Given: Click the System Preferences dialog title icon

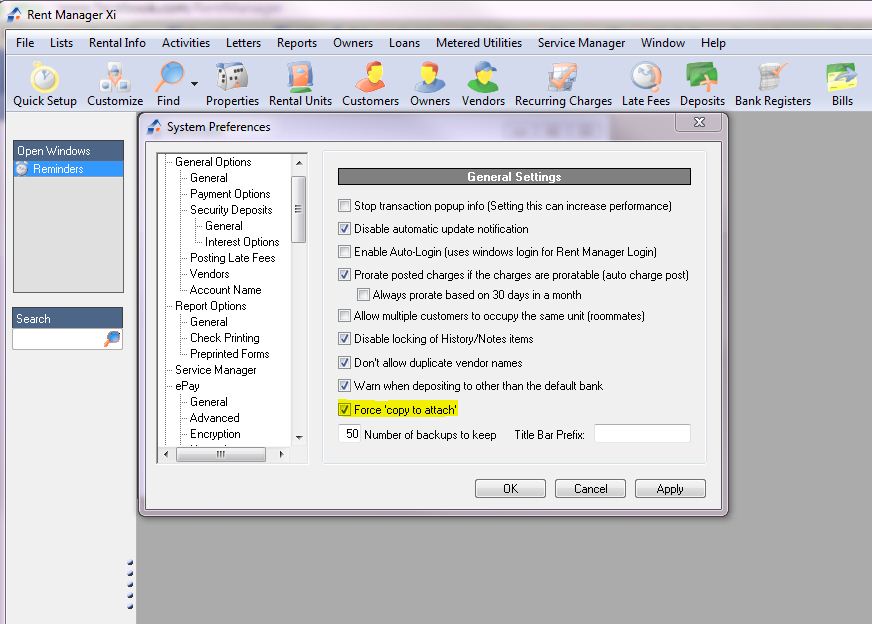Looking at the screenshot, I should [x=154, y=127].
